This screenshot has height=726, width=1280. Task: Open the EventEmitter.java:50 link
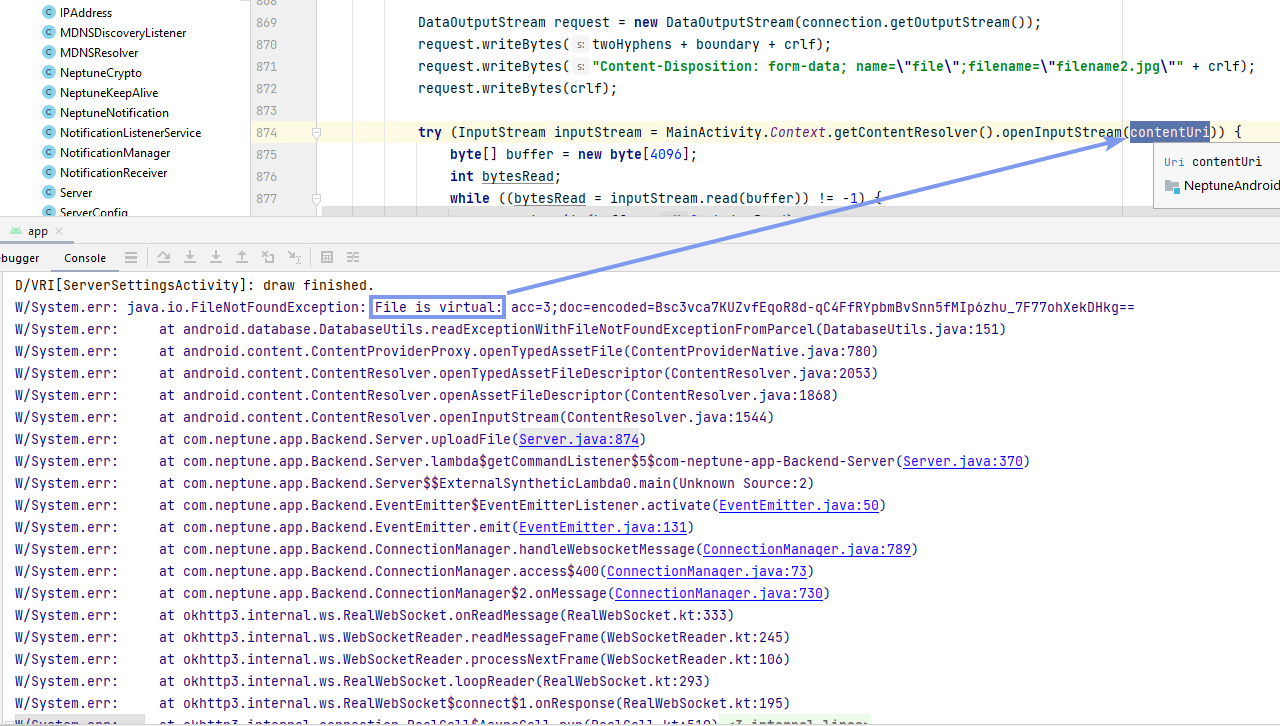[x=798, y=505]
